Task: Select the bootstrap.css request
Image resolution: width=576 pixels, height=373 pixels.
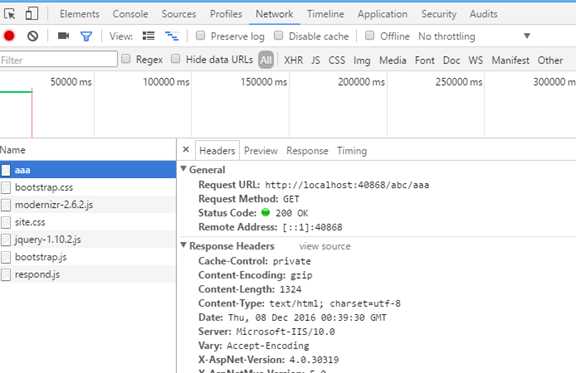Action: pyautogui.click(x=88, y=187)
